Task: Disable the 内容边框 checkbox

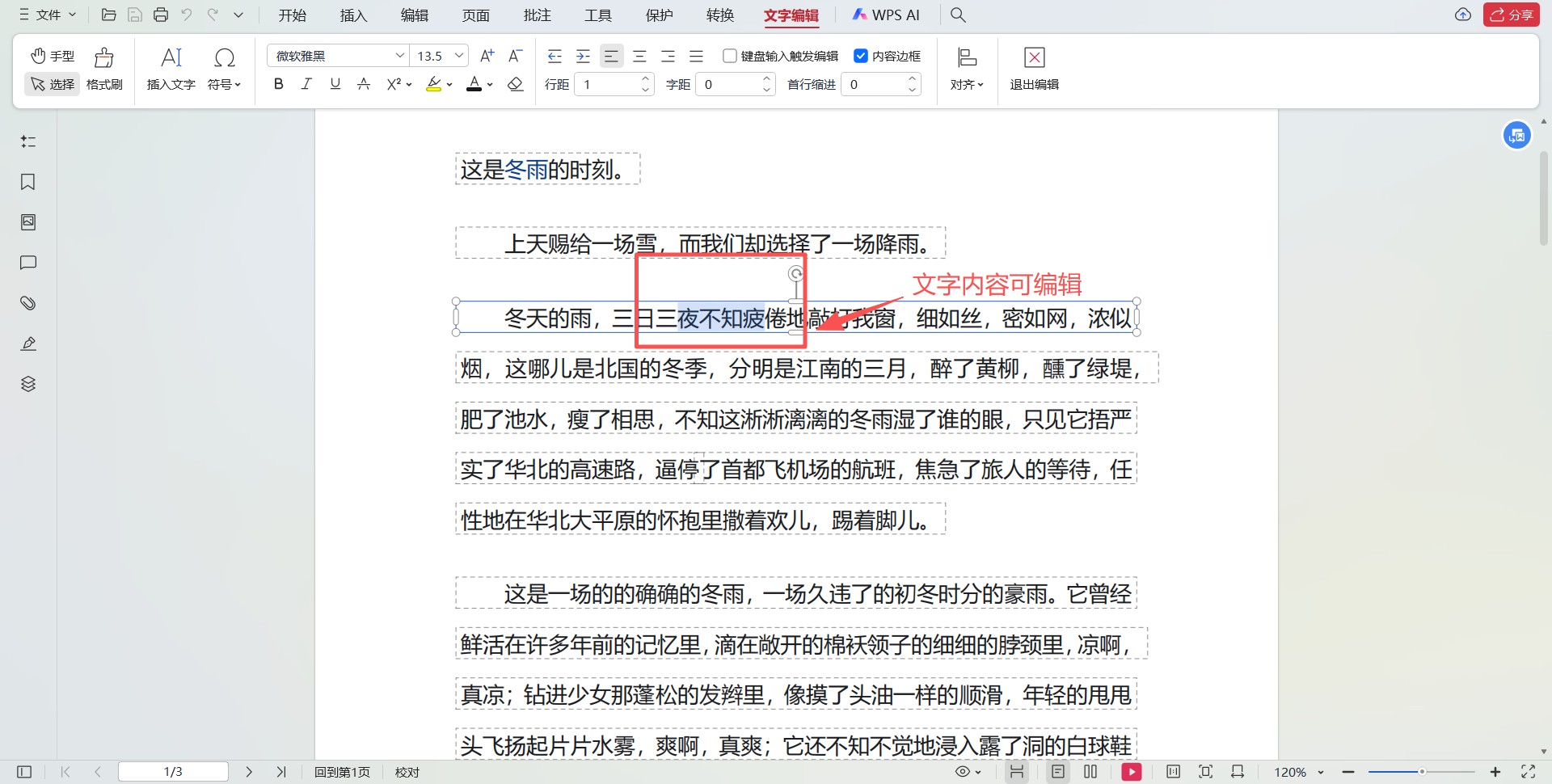Action: [861, 56]
